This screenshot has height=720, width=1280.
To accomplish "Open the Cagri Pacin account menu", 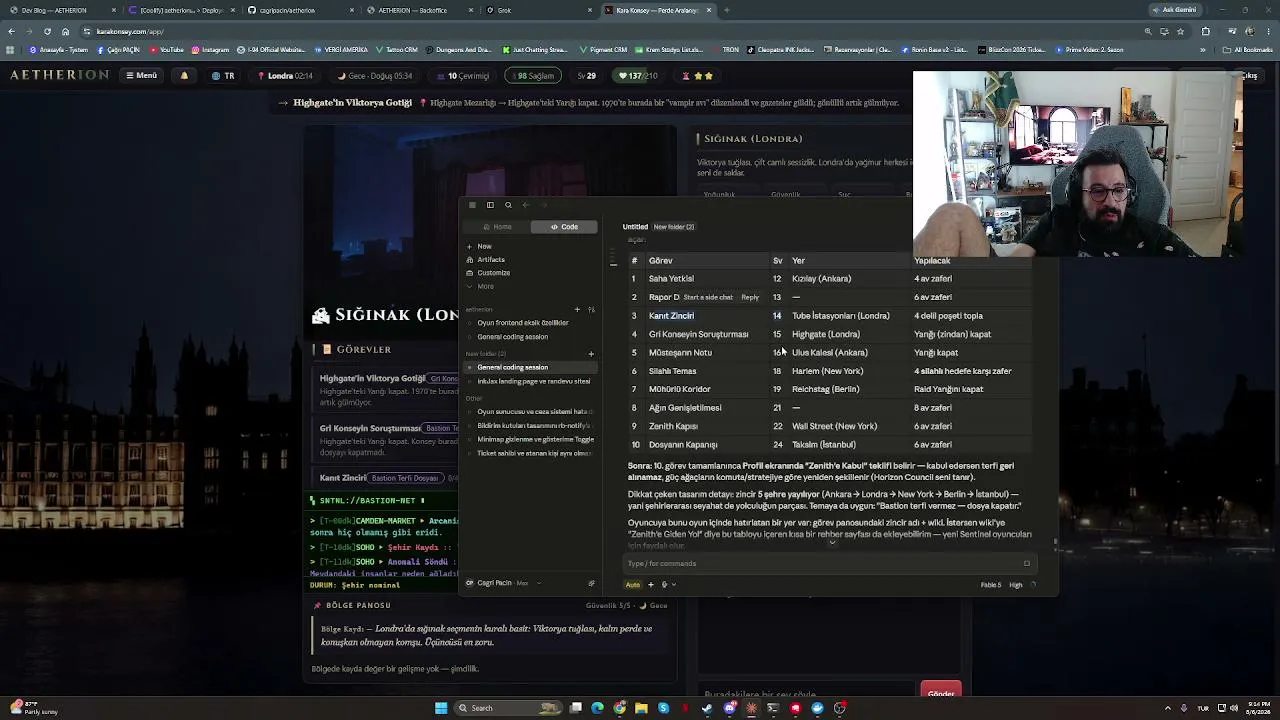I will (504, 583).
